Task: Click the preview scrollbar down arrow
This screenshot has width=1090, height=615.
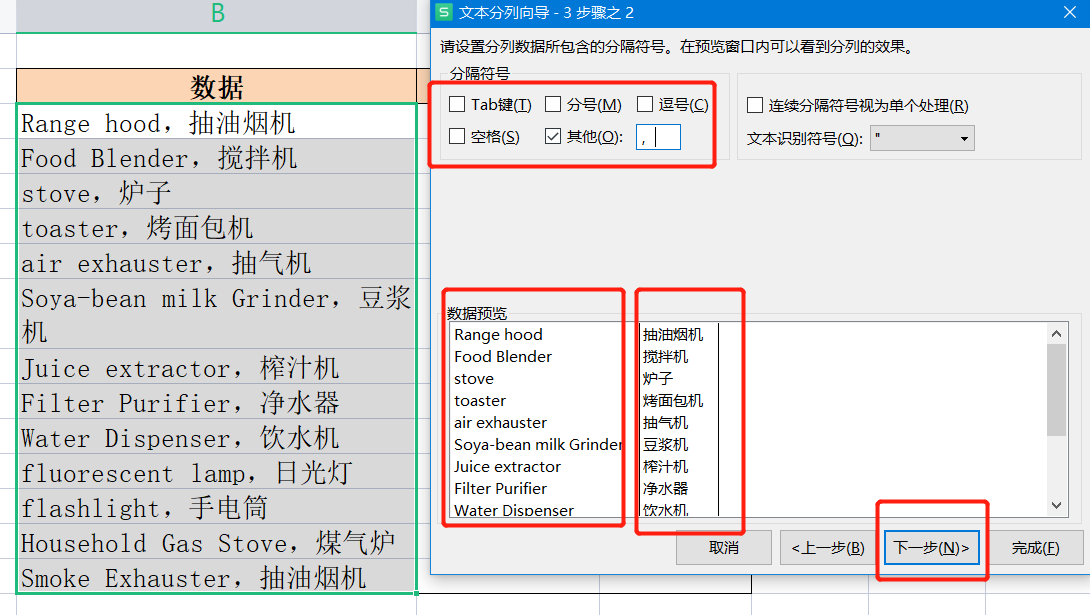Action: click(x=1057, y=505)
